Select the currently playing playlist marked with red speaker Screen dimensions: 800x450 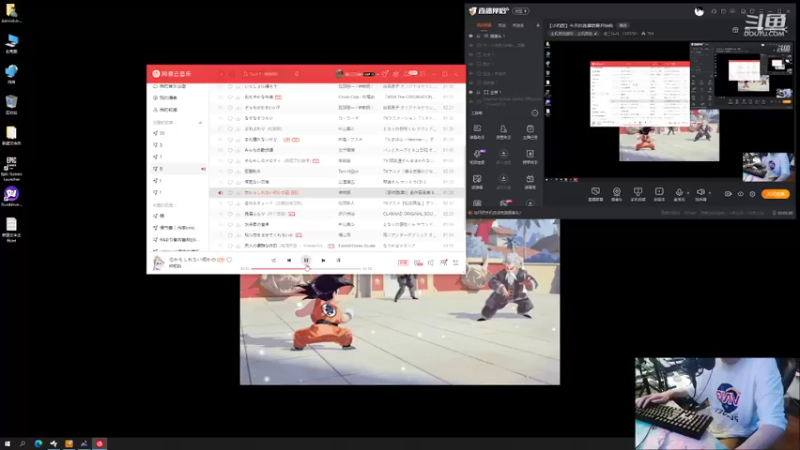coord(179,169)
